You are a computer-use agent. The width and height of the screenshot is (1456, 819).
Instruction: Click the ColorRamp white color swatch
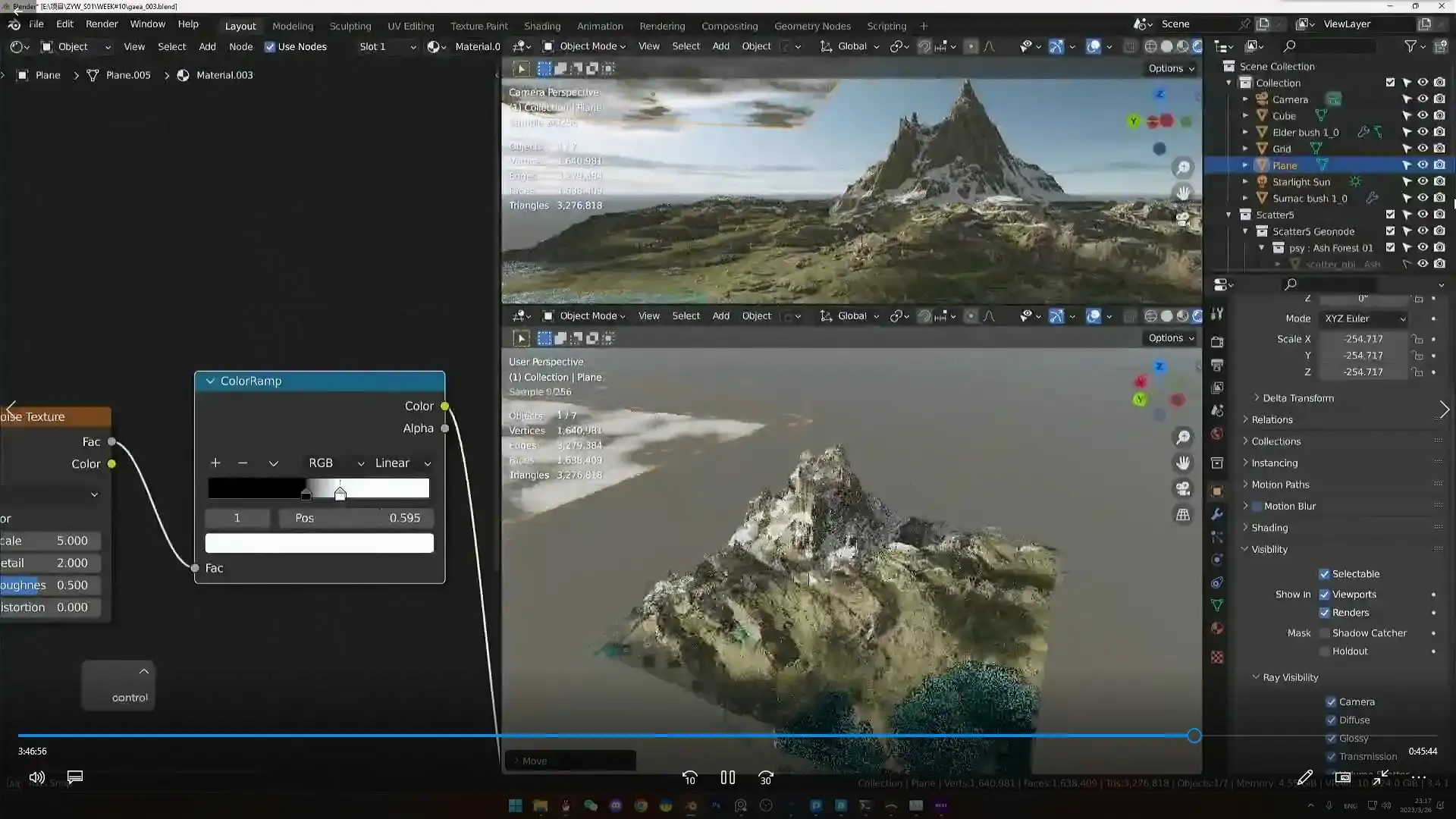coord(319,543)
